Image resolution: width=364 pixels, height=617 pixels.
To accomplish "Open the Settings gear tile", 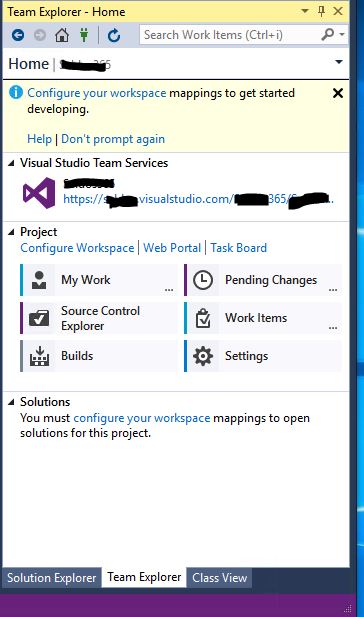I will (x=262, y=356).
